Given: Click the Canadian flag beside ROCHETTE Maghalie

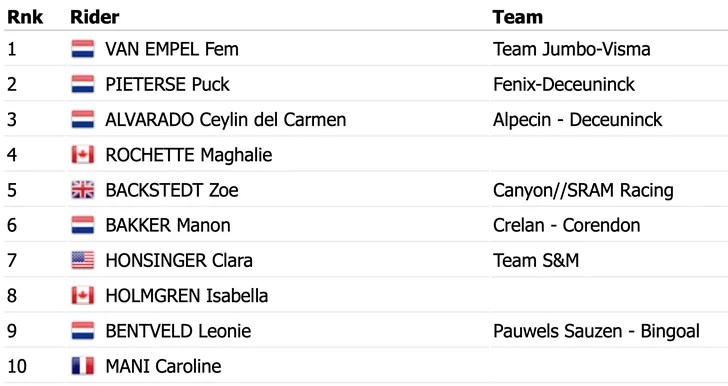Looking at the screenshot, I should 83,155.
